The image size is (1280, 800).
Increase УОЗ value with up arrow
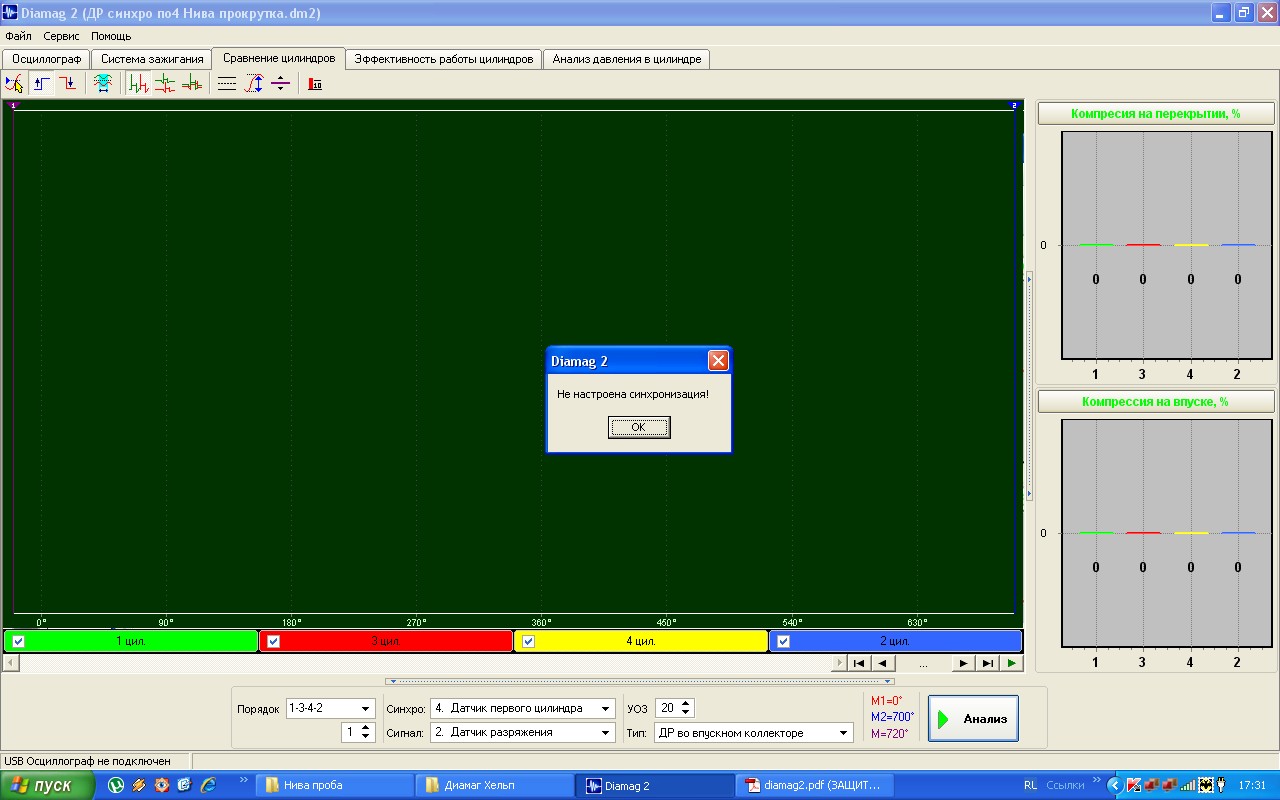(685, 704)
